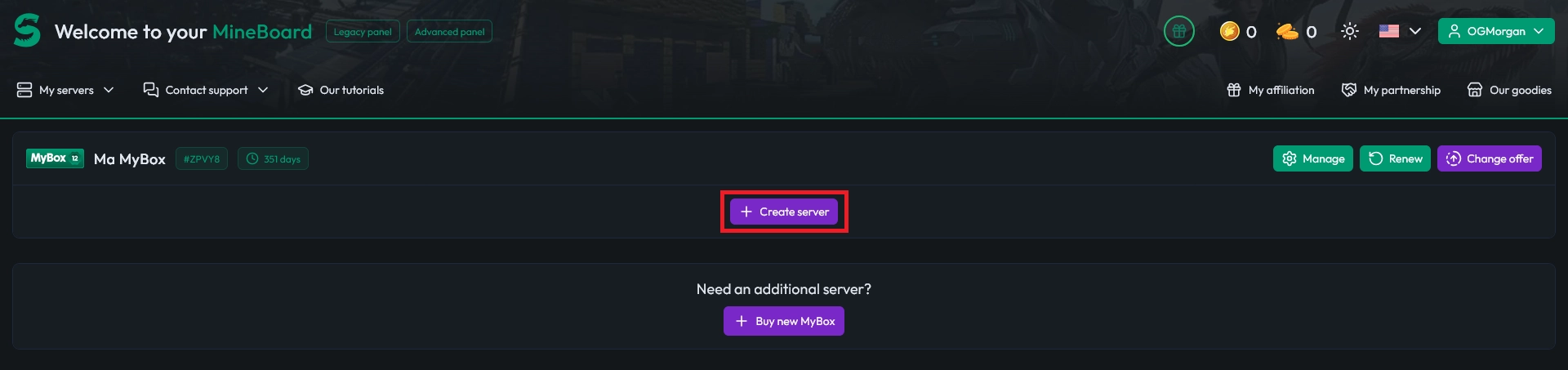Open the gift rewards icon
1568x370 pixels.
pos(1178,31)
